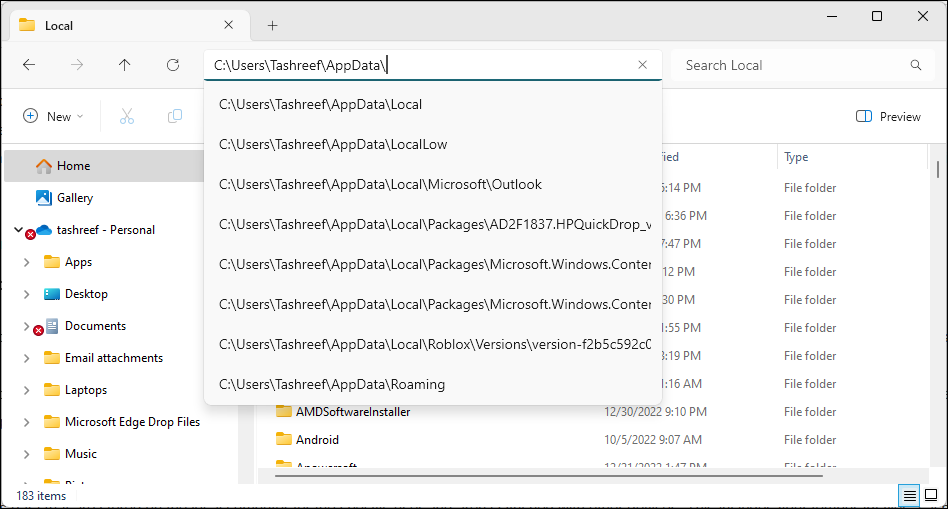Add a new tab
The width and height of the screenshot is (948, 509).
point(273,25)
